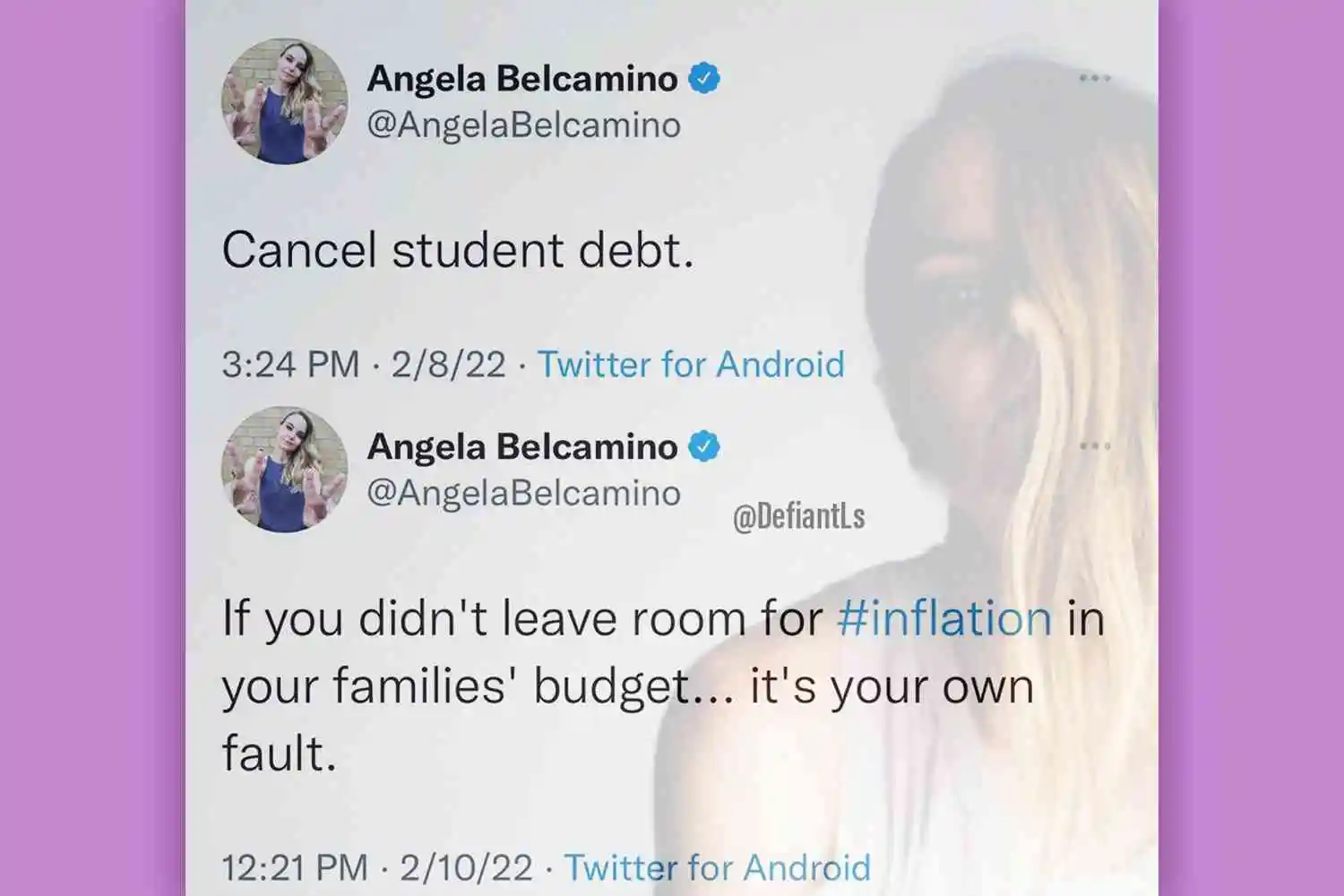Click the Angela Belcamino name on the first tweet
Image resolution: width=1344 pixels, height=896 pixels.
click(x=521, y=79)
